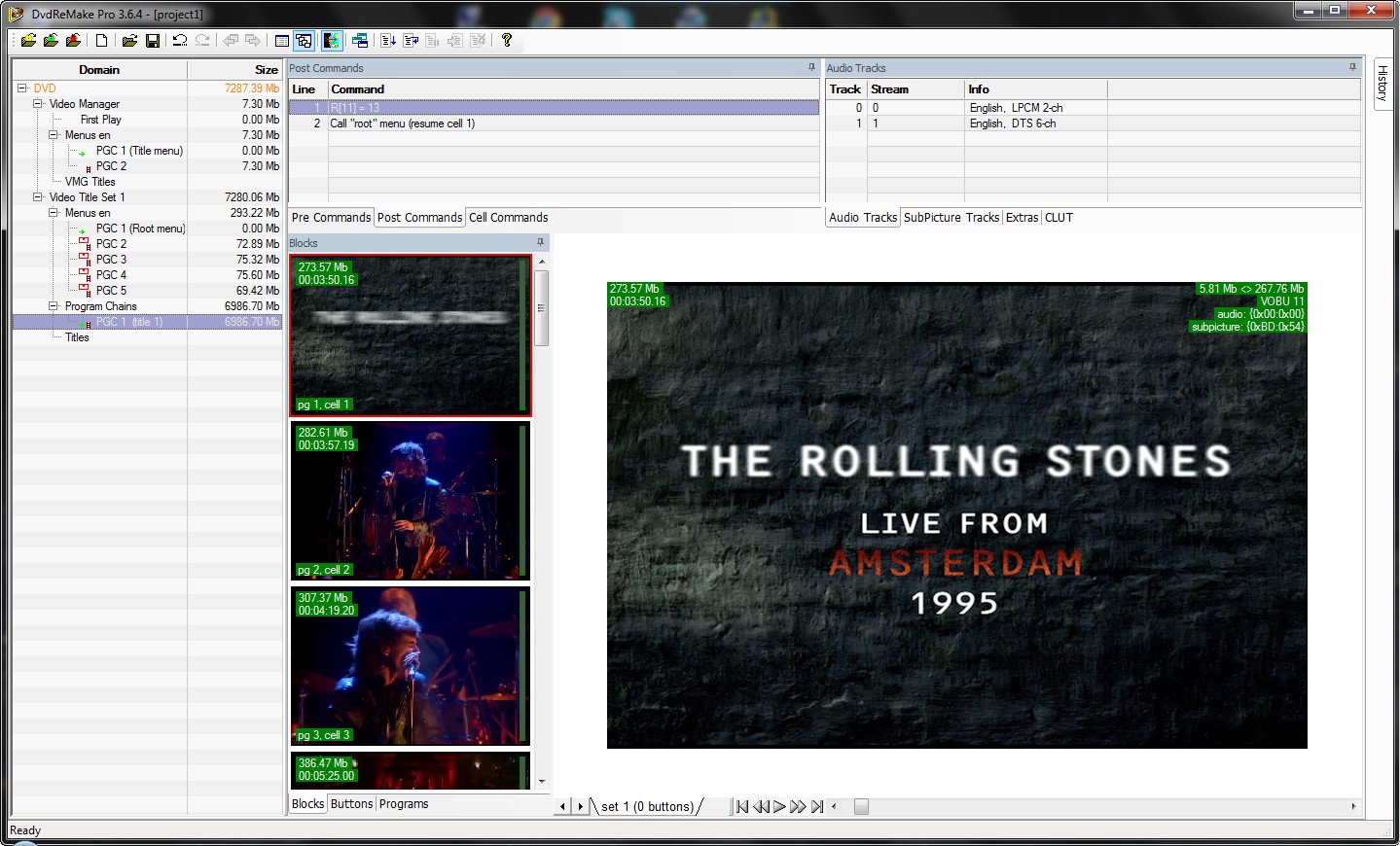Click the single list view icon
This screenshot has height=846, width=1400.
tap(281, 40)
